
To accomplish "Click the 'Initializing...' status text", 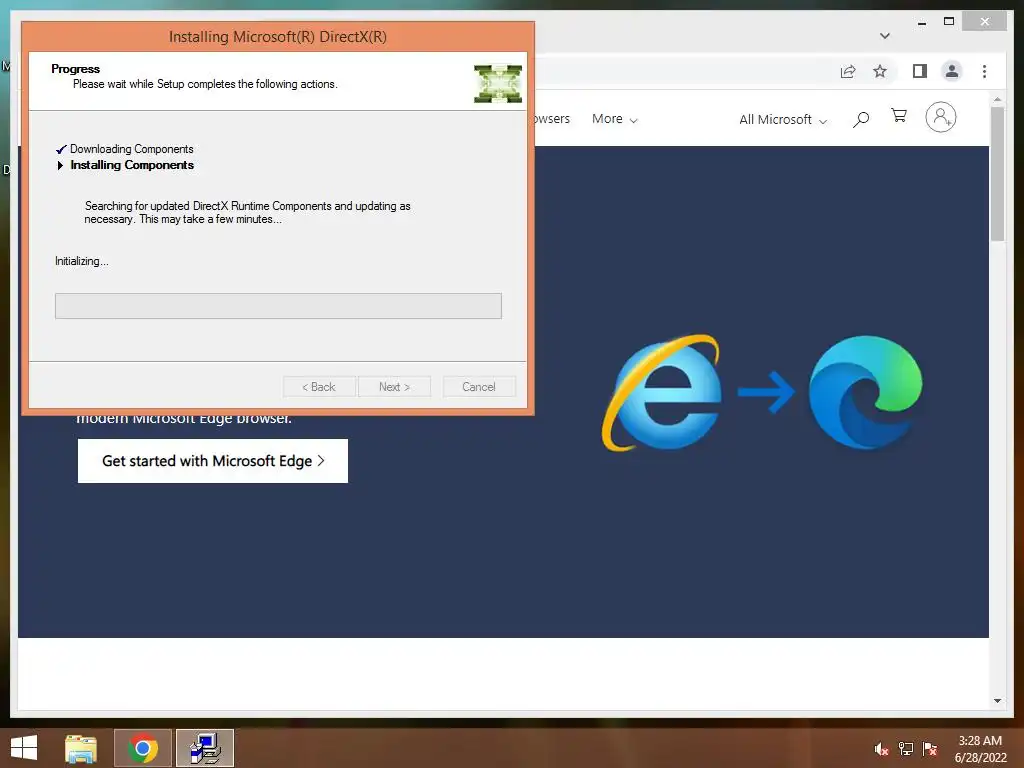I will tap(82, 261).
